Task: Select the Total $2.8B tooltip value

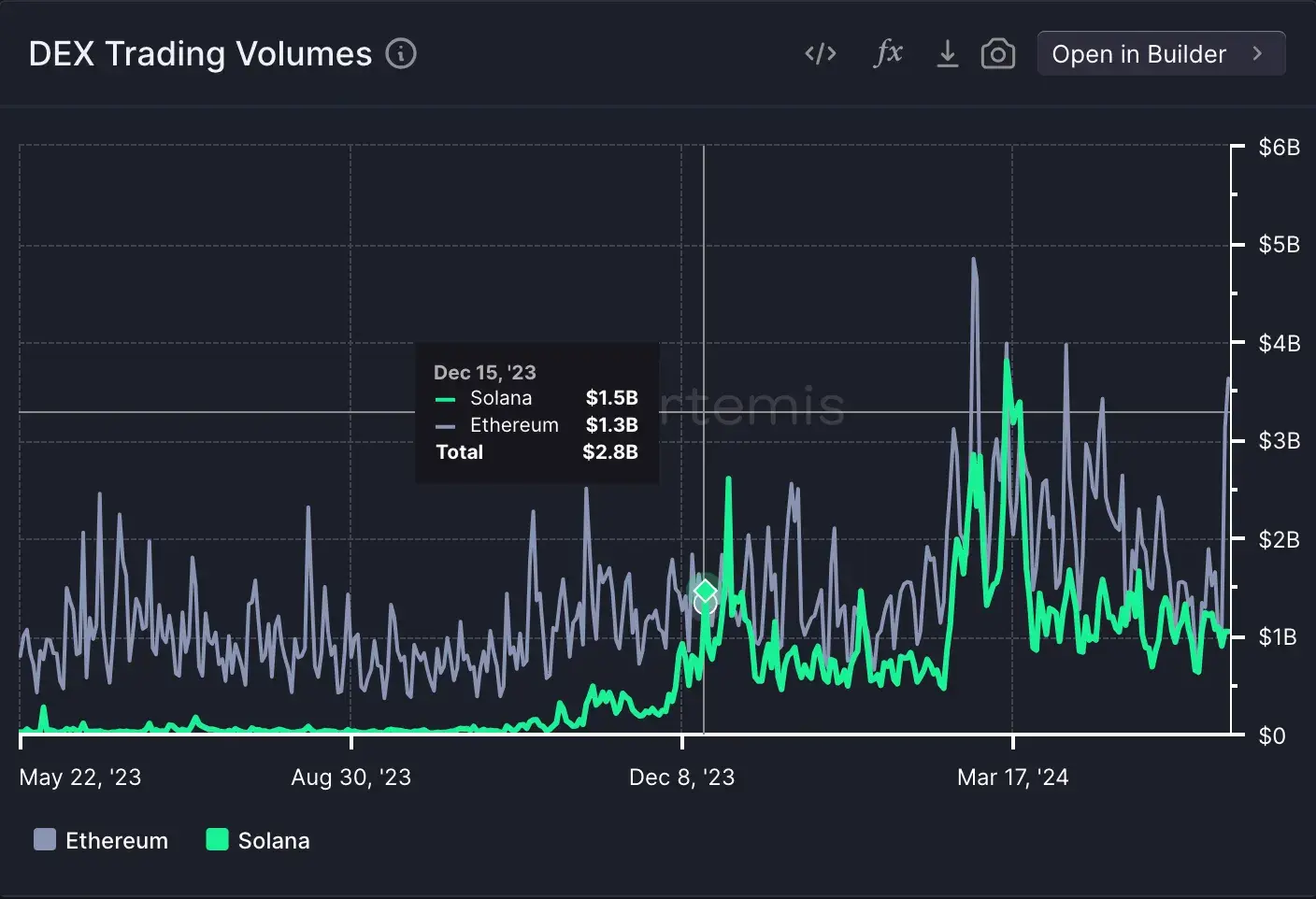Action: tap(610, 452)
